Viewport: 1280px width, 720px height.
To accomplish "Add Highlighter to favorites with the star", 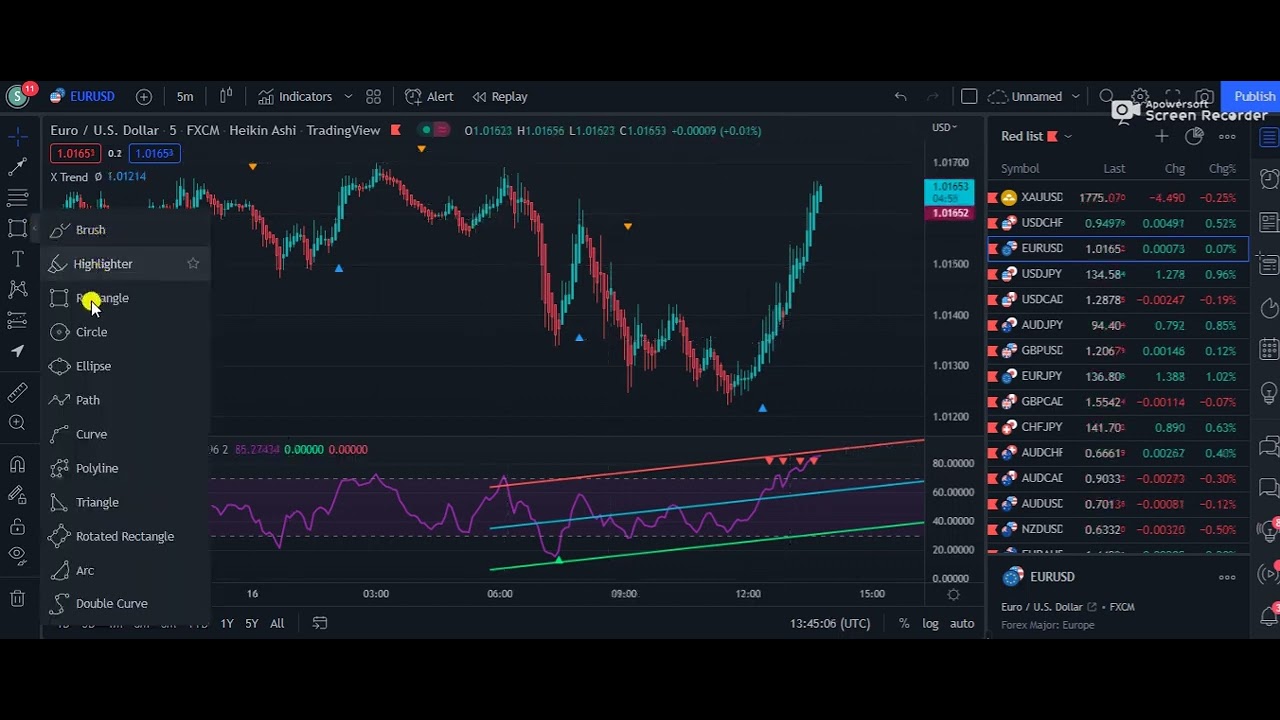I will (193, 264).
